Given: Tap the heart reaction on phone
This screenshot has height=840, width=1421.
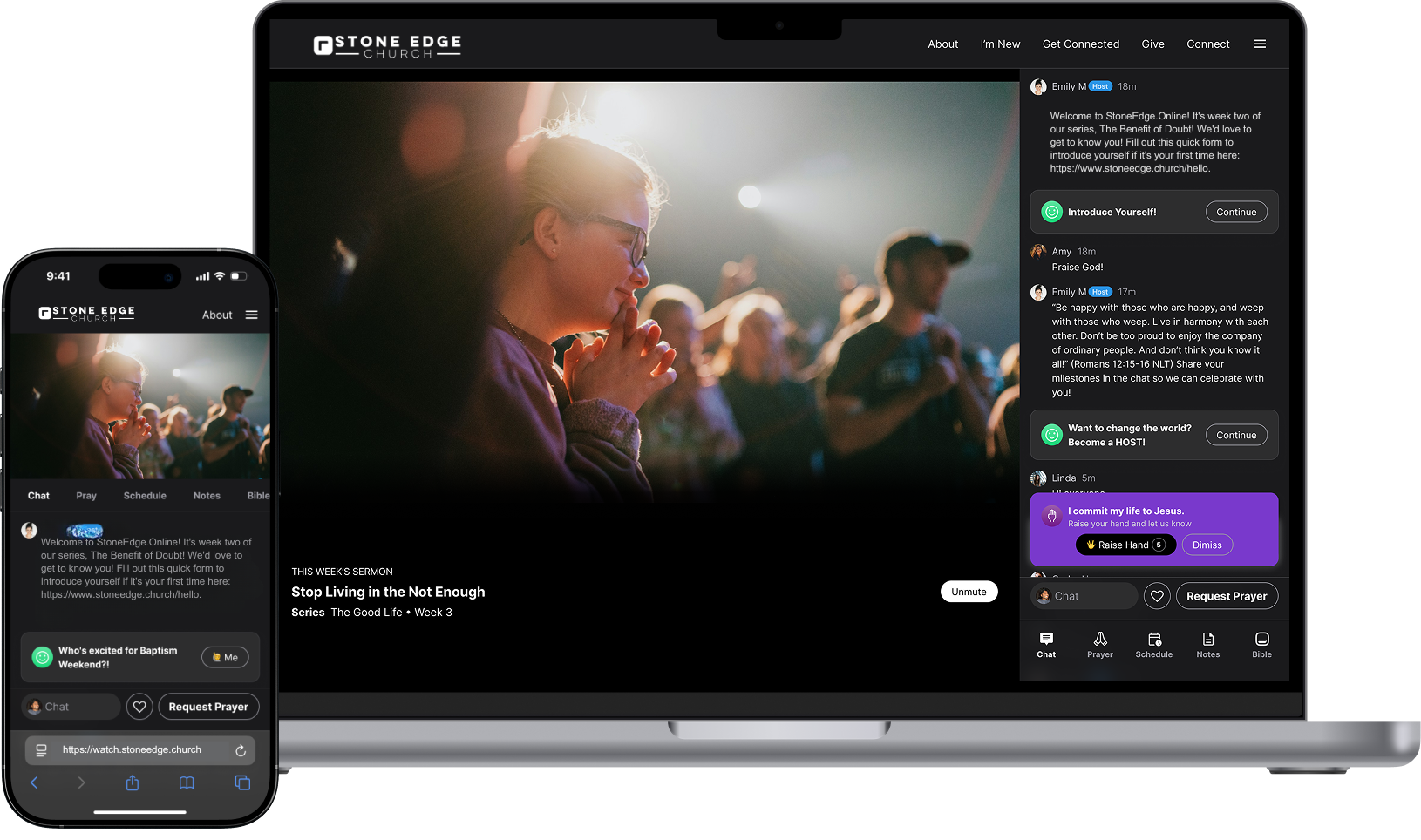Looking at the screenshot, I should pos(139,707).
